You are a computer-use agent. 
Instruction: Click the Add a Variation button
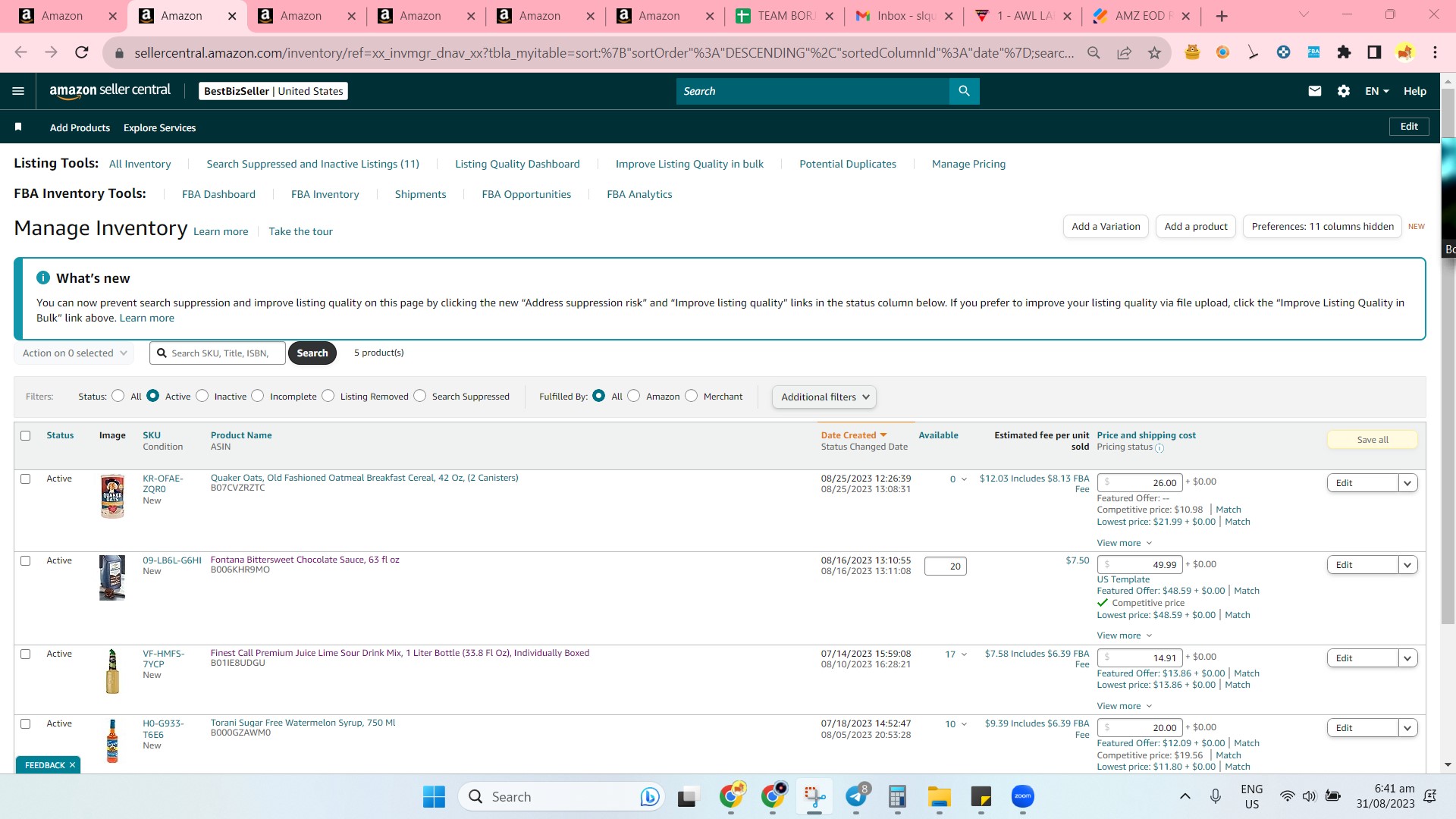[1106, 227]
